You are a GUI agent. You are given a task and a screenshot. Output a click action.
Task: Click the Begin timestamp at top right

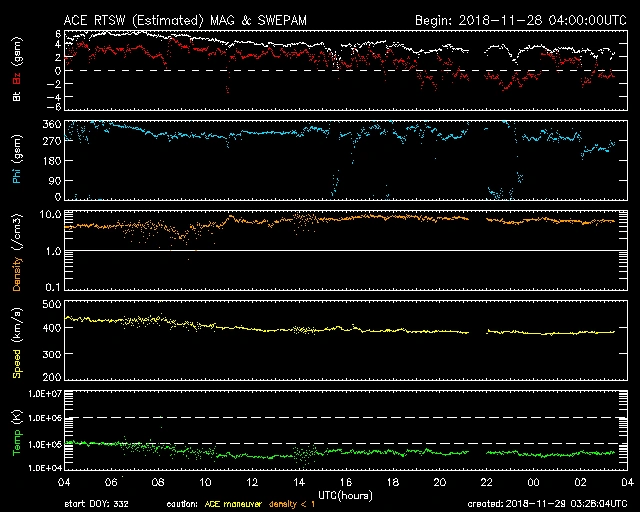519,20
